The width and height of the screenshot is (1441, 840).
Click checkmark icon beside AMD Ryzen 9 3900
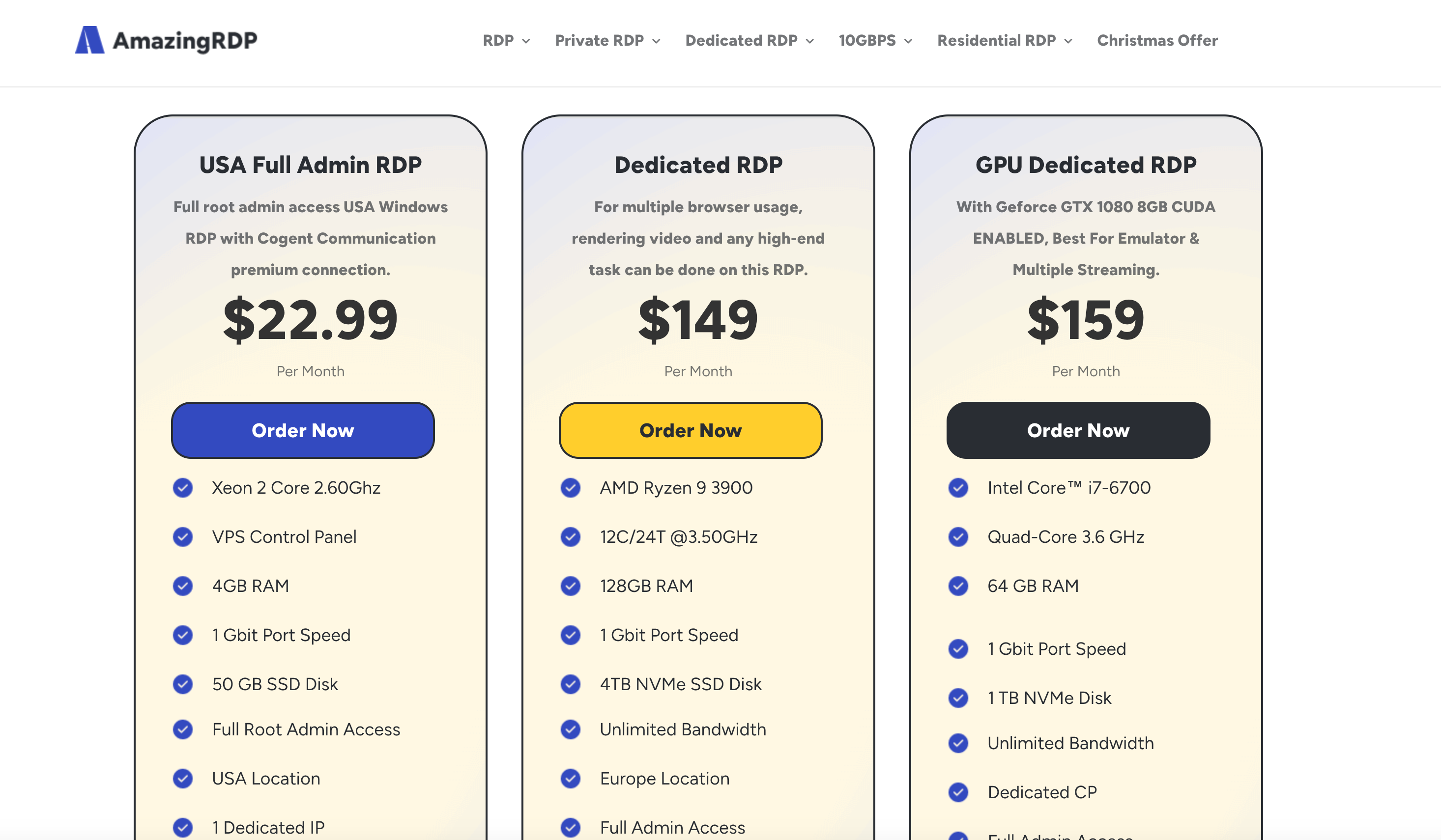571,488
